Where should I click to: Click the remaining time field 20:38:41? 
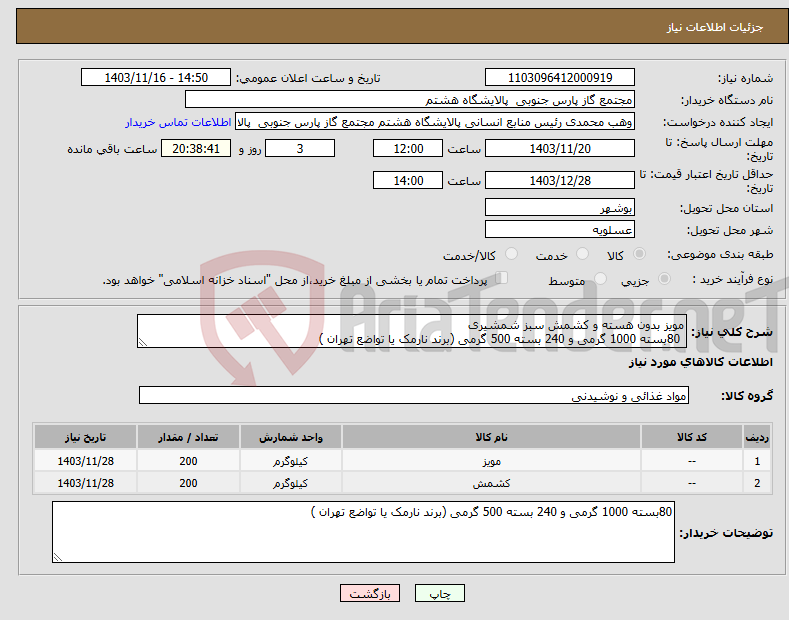pos(196,148)
